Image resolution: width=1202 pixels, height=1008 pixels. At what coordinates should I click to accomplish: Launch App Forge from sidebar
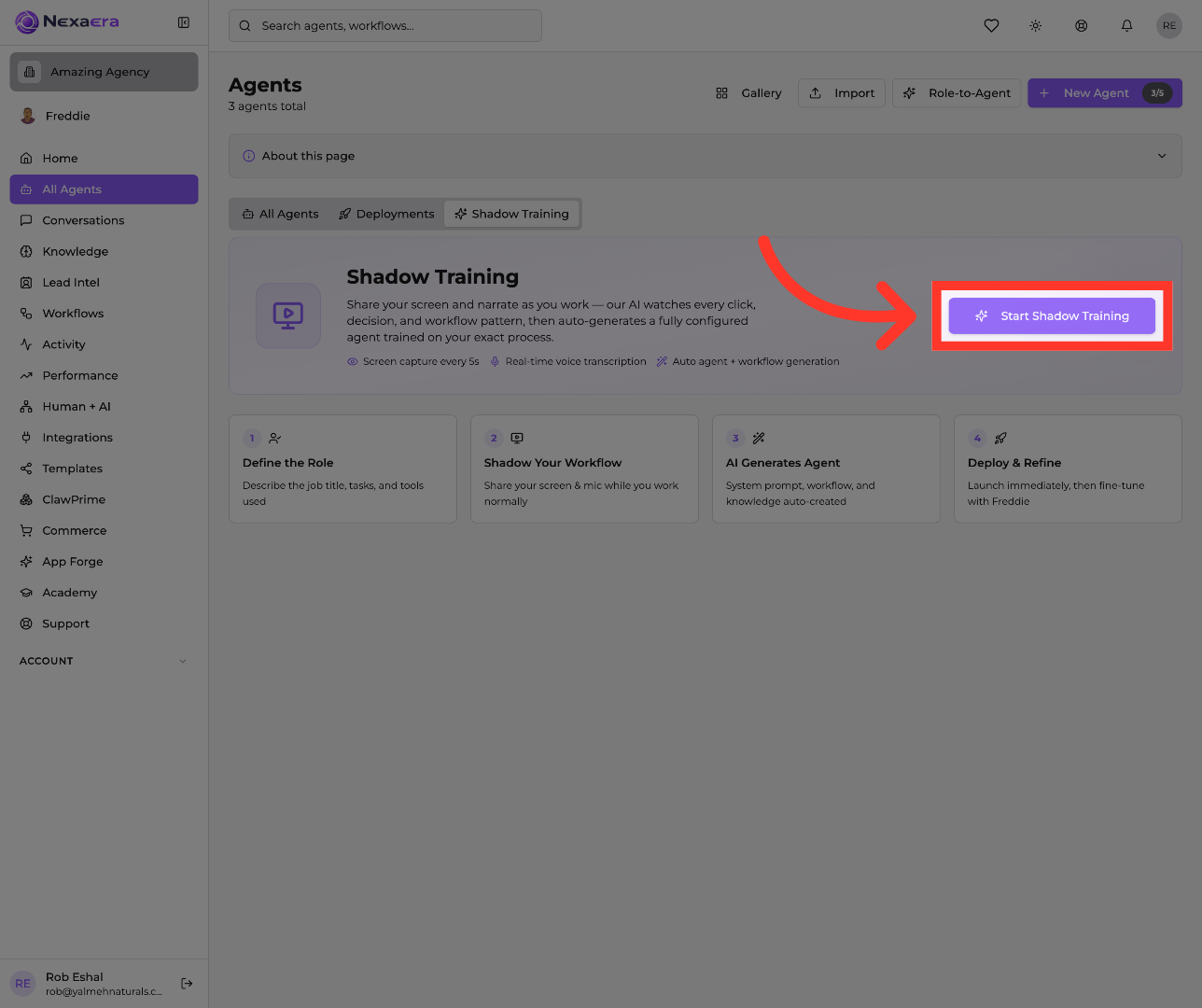pyautogui.click(x=104, y=562)
